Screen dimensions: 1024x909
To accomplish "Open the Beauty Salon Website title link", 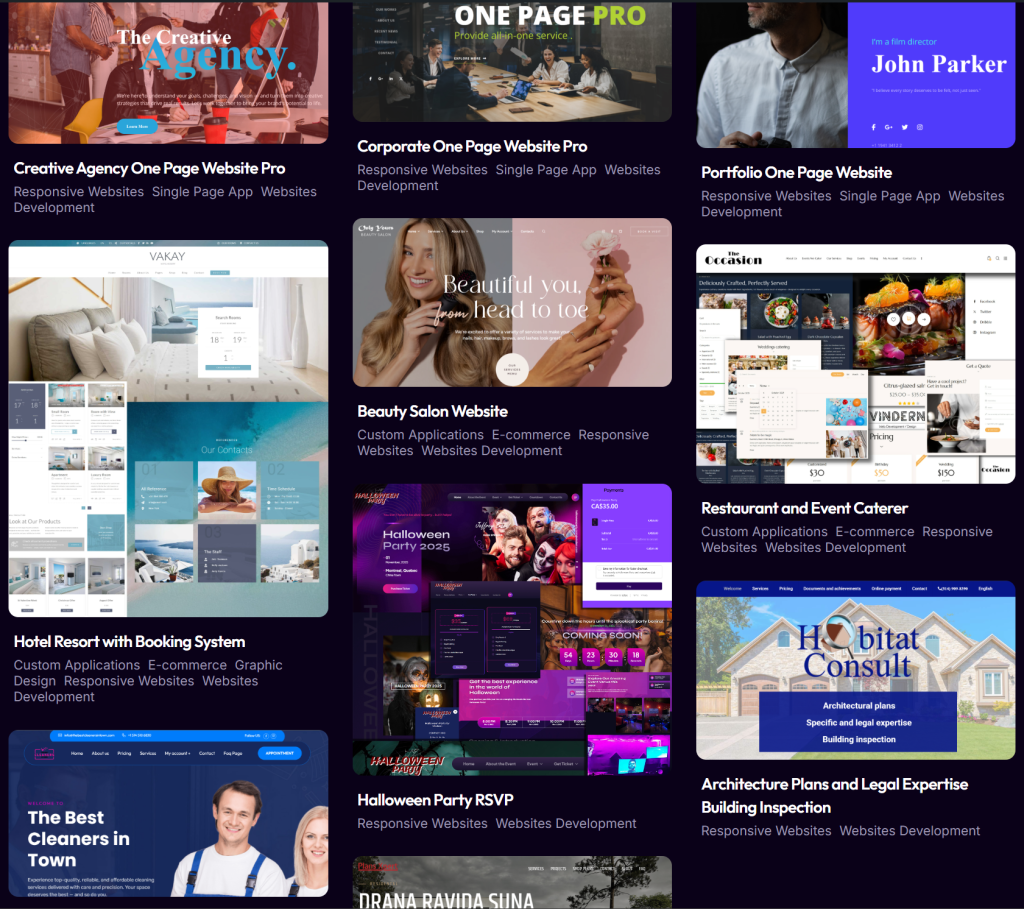I will point(432,411).
